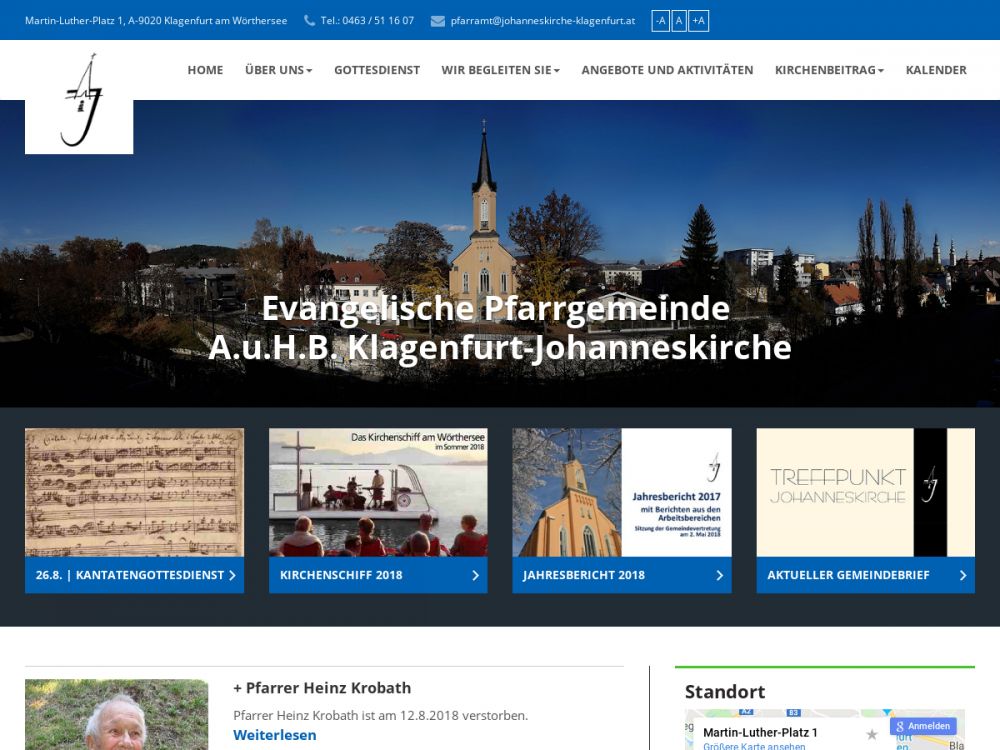Click Weiterlesen link under Pfarrer Krobath
This screenshot has width=1000, height=750.
coord(275,735)
